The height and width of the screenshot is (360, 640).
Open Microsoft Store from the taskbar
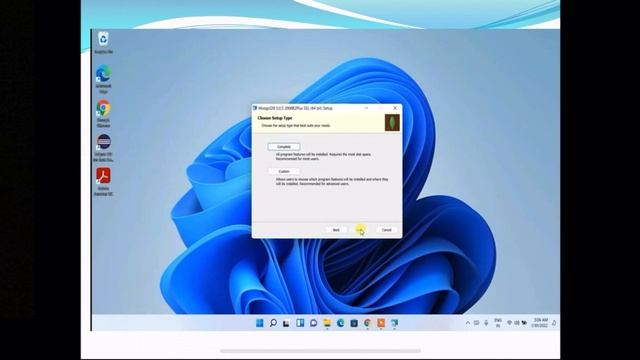(354, 323)
